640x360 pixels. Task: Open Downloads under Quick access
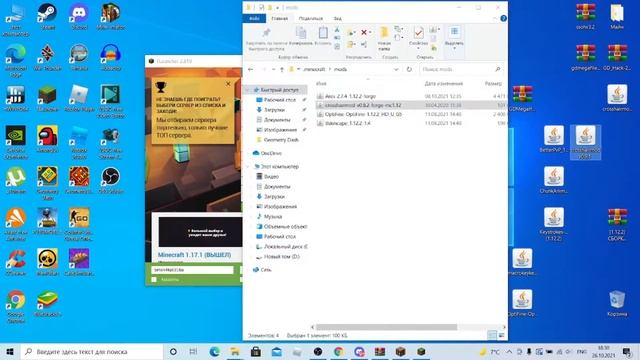tap(274, 110)
